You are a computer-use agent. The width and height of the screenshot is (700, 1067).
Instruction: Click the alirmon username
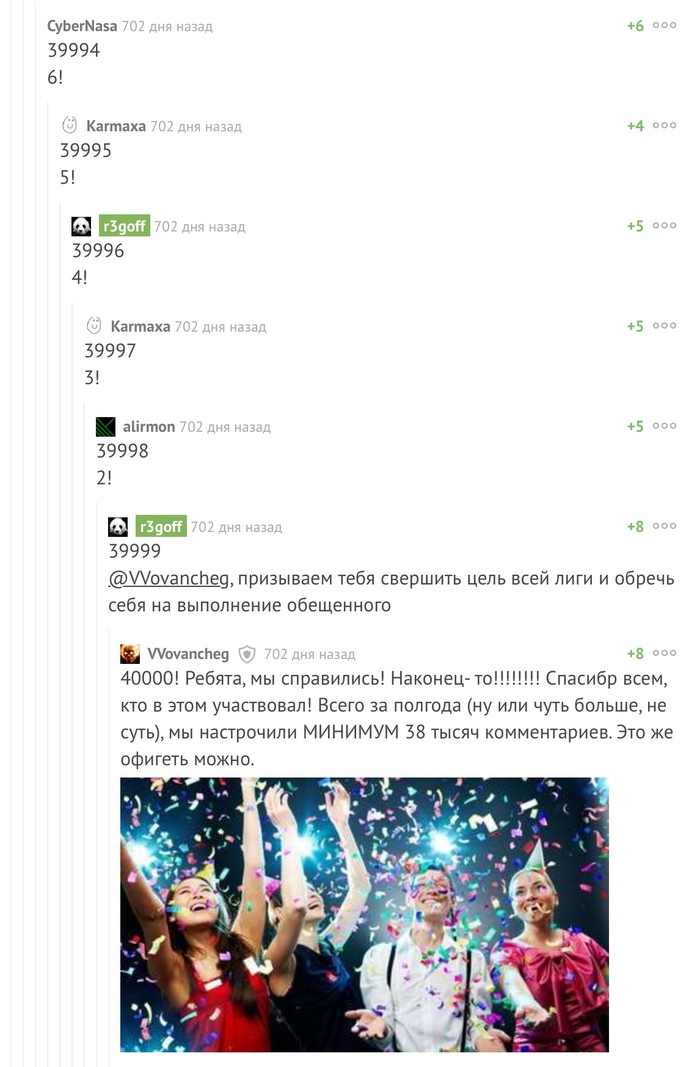point(149,427)
